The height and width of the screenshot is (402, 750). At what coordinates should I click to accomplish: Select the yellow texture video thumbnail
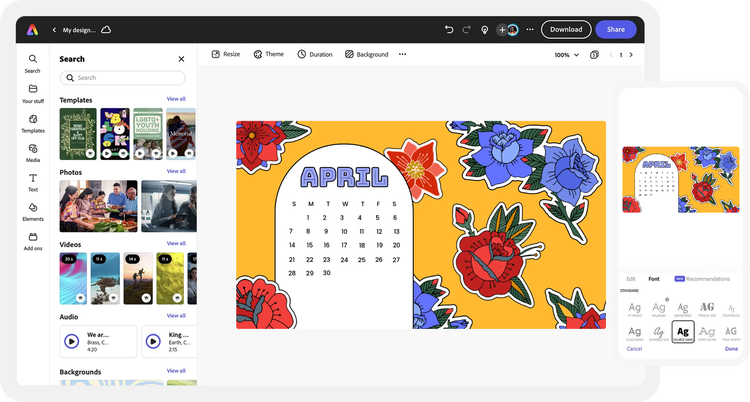(x=170, y=279)
